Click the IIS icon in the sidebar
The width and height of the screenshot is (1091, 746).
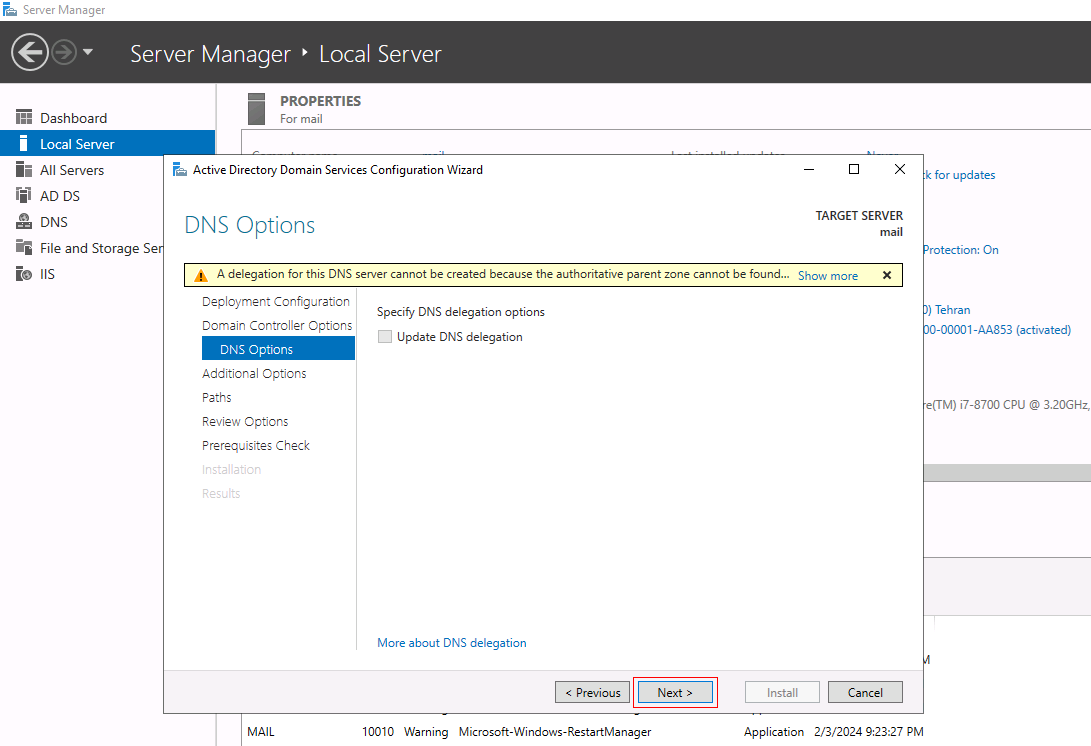click(x=24, y=273)
